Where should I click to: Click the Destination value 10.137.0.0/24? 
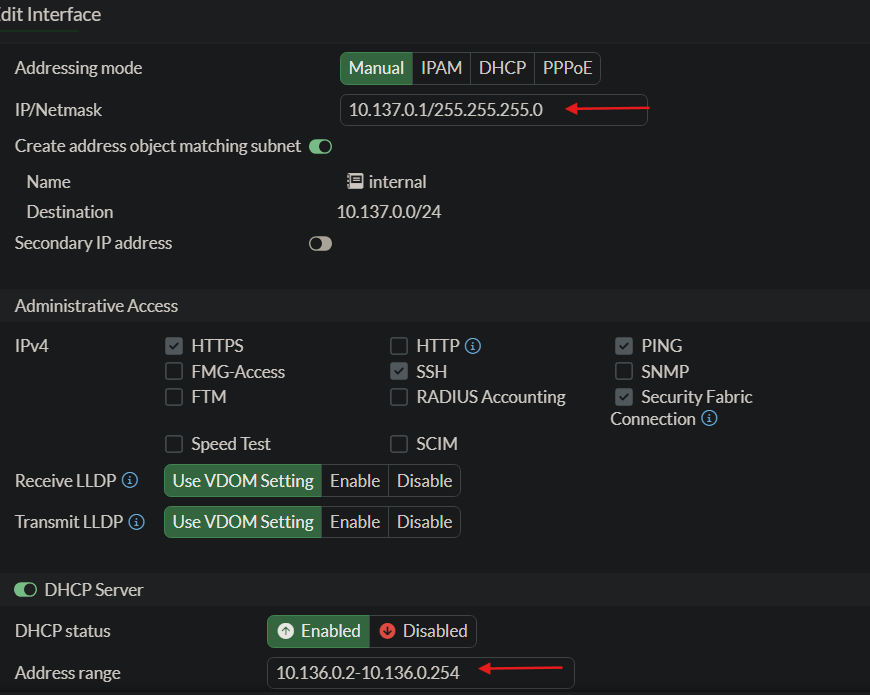[x=389, y=212]
